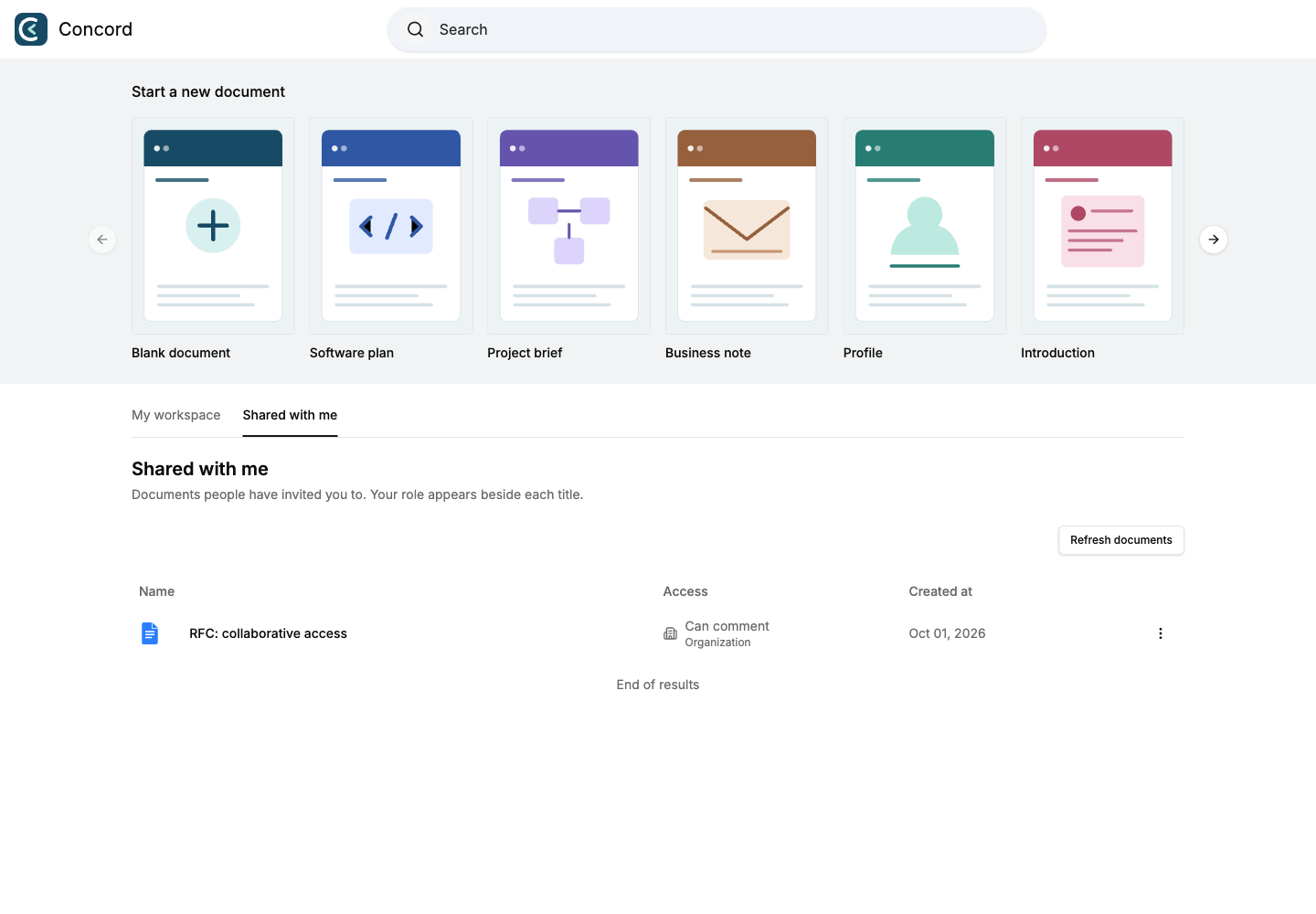Click the organization access icon
The width and height of the screenshot is (1316, 914).
[670, 633]
